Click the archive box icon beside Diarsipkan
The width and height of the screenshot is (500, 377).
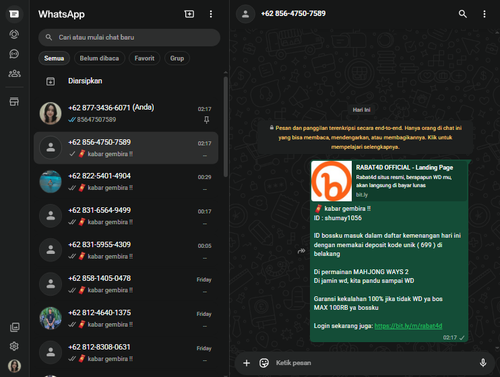(x=50, y=81)
